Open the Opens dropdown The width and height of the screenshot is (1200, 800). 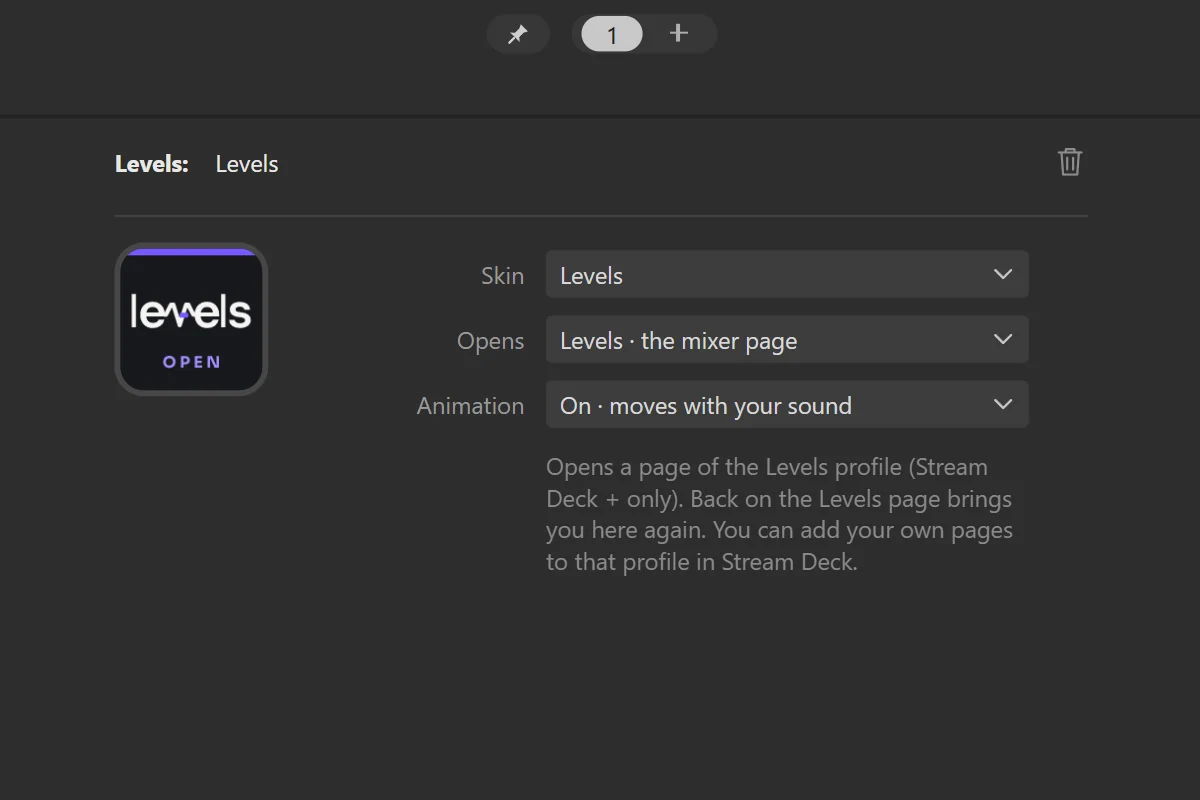[787, 340]
